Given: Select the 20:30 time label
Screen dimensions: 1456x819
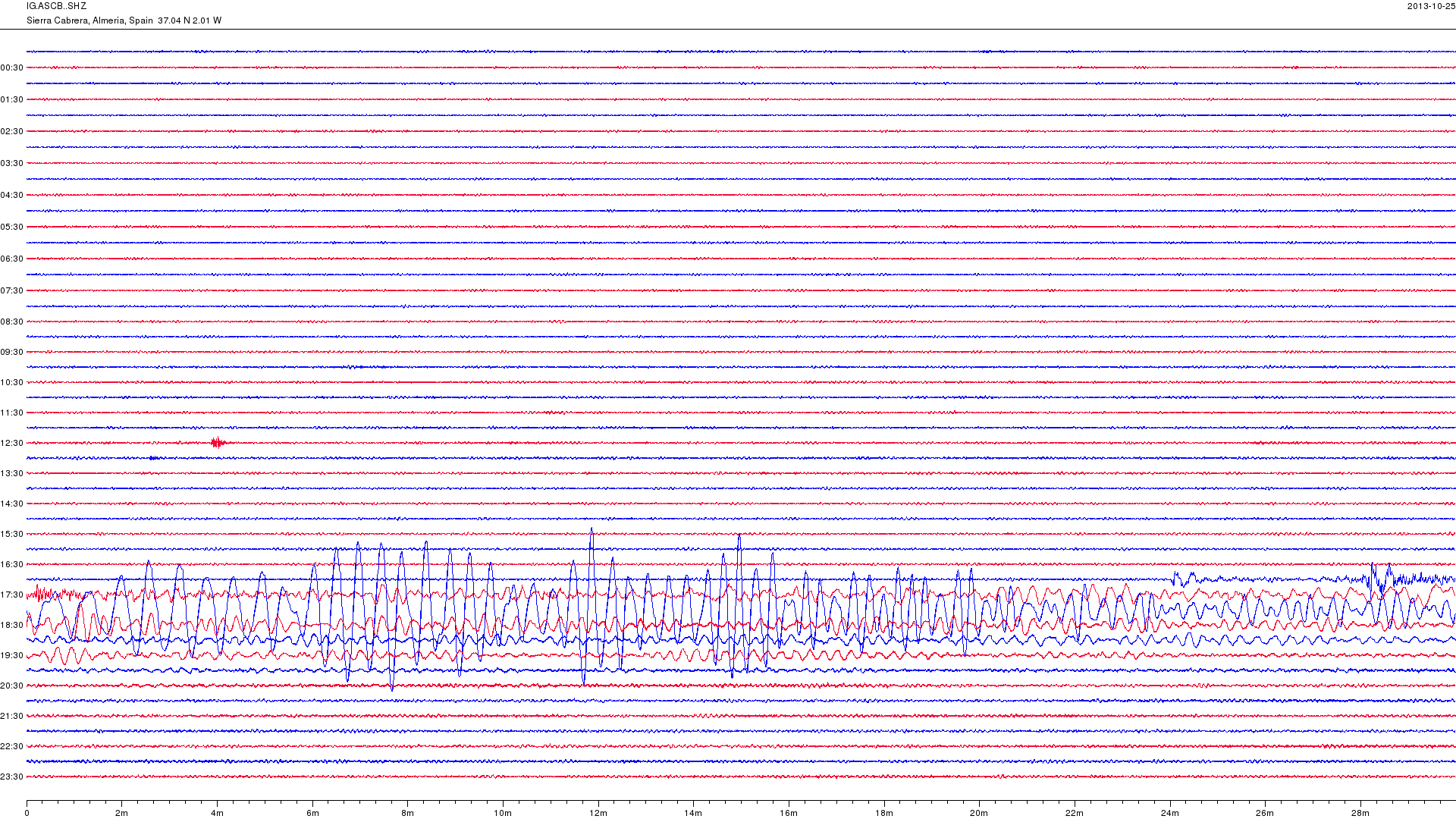Looking at the screenshot, I should (12, 686).
